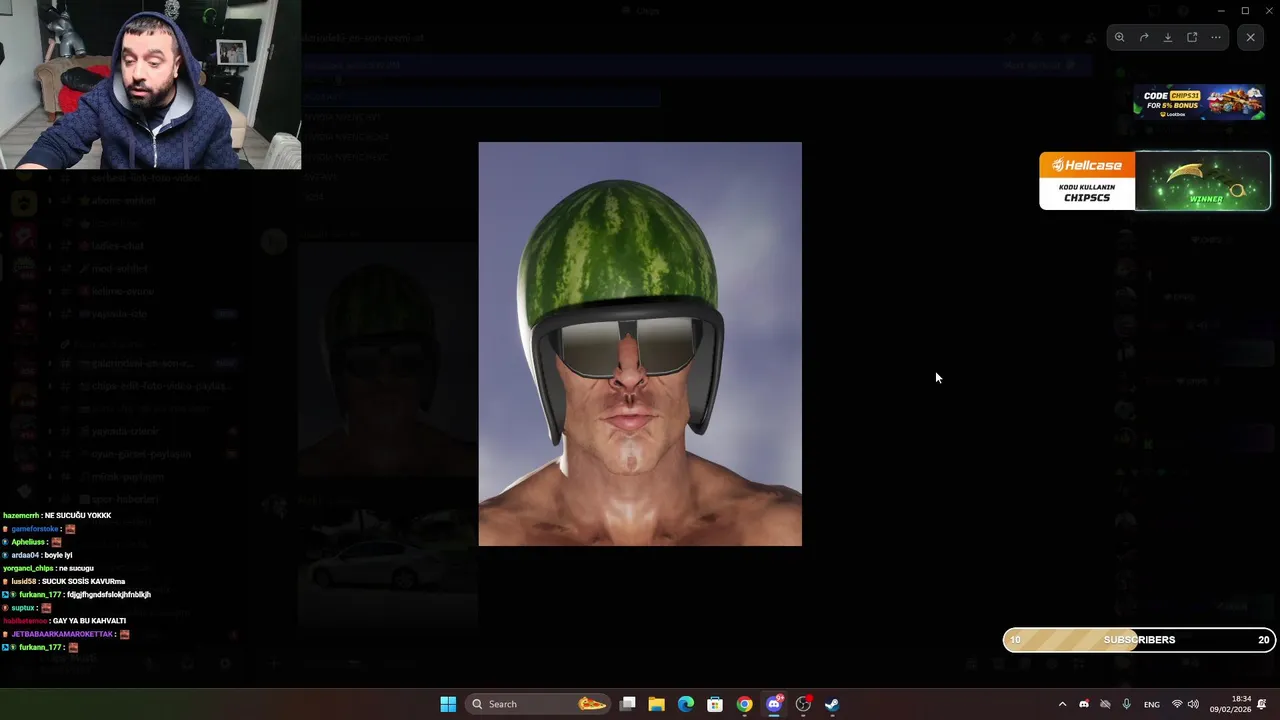Open File Explorer from the taskbar
Image resolution: width=1280 pixels, height=720 pixels.
click(x=657, y=704)
